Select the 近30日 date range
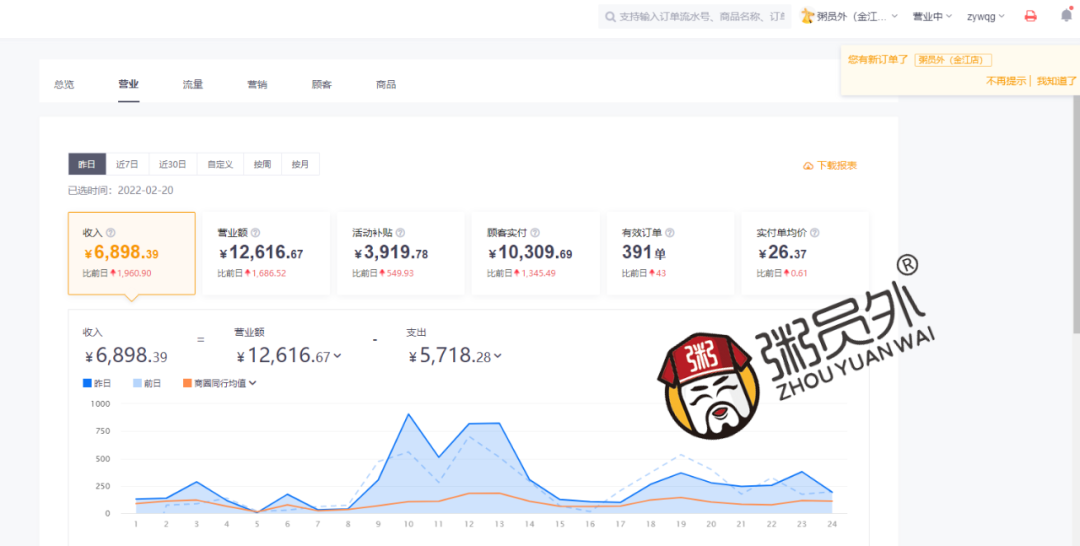The width and height of the screenshot is (1080, 546). (x=173, y=165)
